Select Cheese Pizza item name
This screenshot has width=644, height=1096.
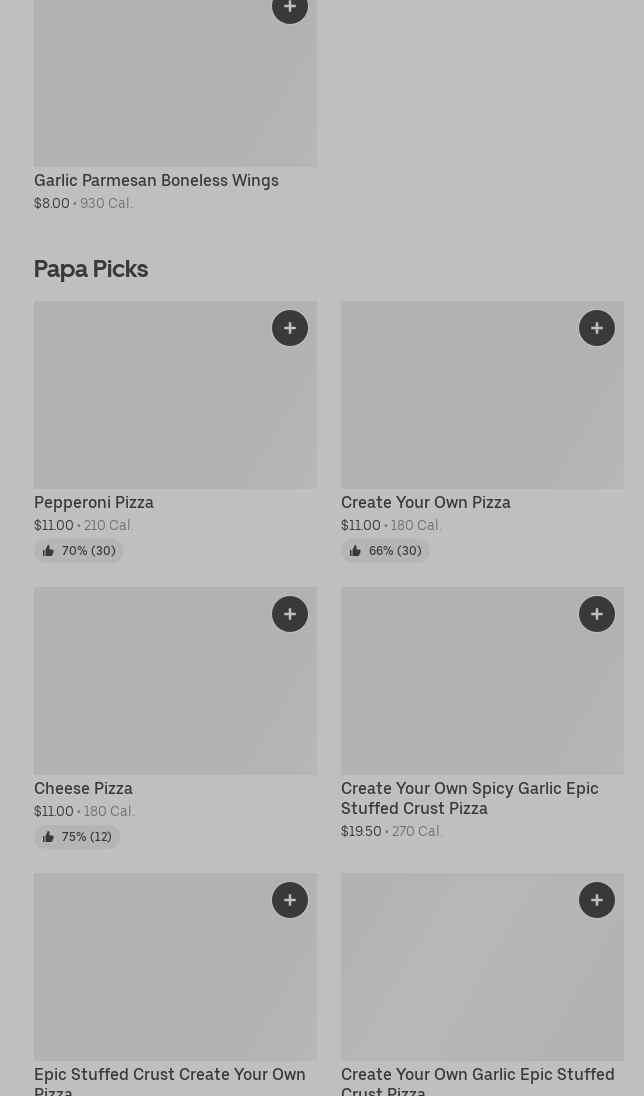[x=83, y=788]
